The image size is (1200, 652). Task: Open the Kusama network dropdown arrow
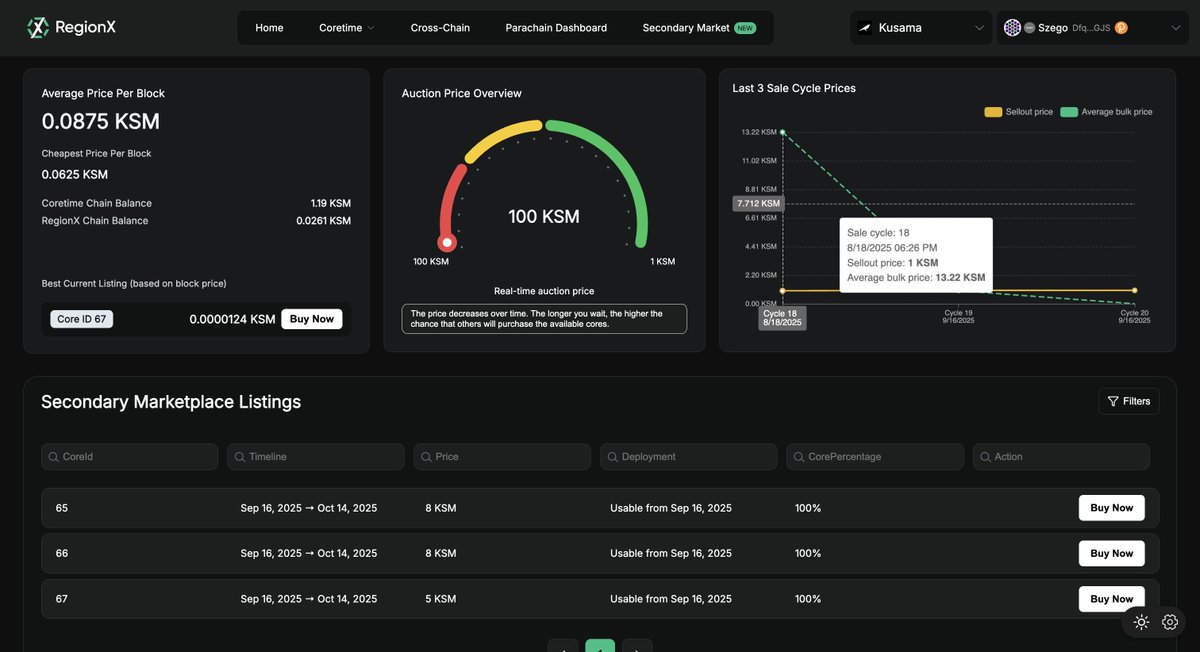click(x=979, y=28)
